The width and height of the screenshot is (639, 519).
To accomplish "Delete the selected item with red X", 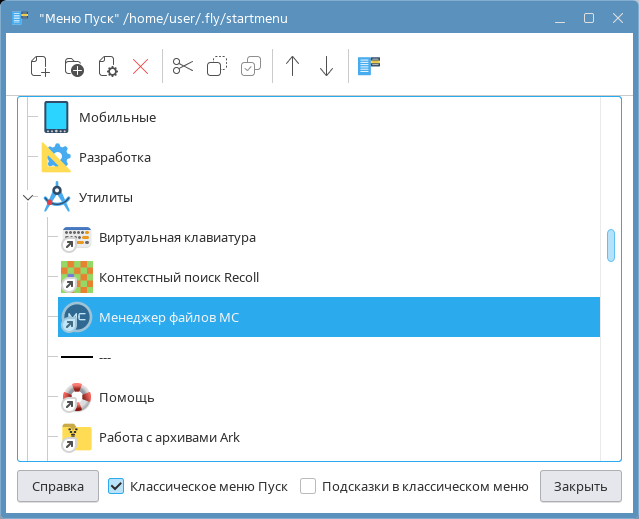I will 140,67.
